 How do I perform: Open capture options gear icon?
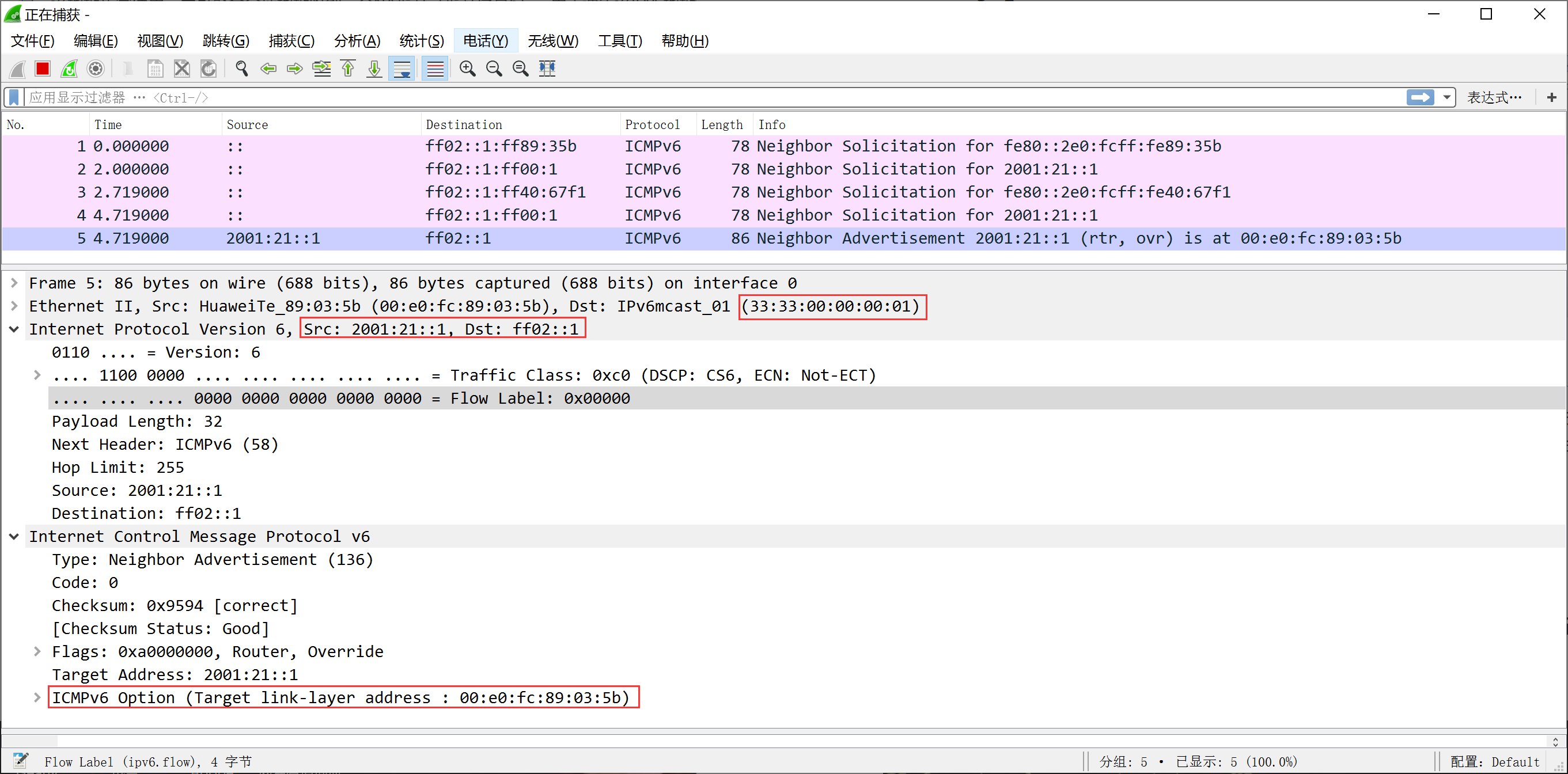pyautogui.click(x=96, y=69)
